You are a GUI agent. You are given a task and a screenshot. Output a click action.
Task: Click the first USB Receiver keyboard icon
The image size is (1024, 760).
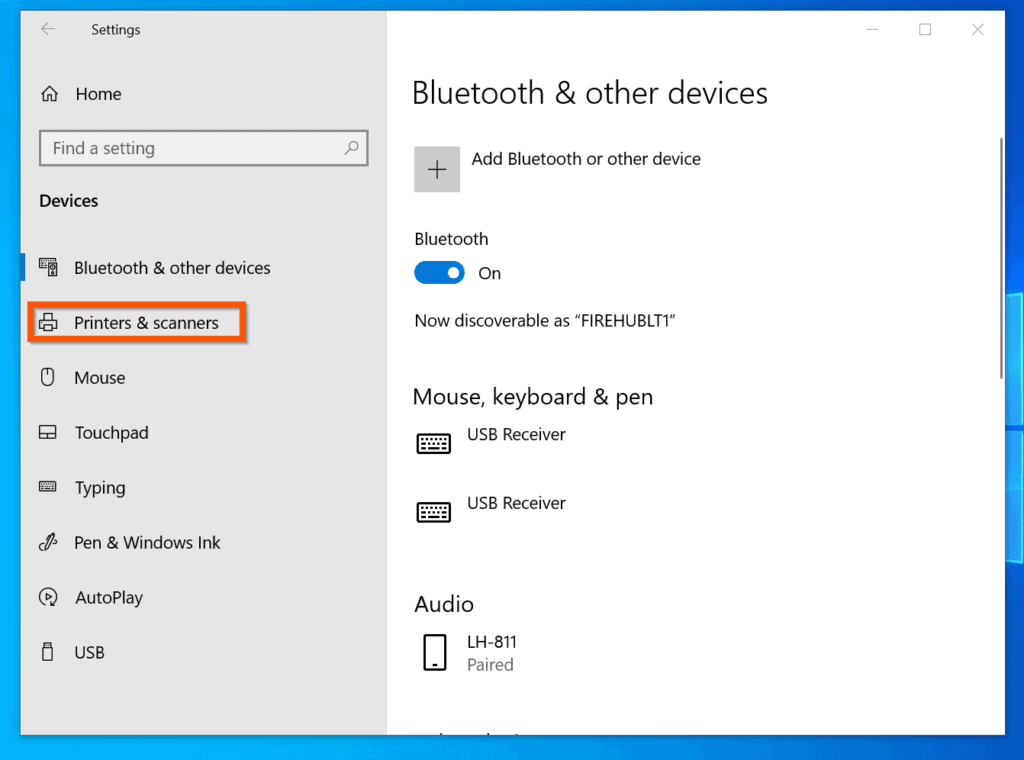coord(434,443)
